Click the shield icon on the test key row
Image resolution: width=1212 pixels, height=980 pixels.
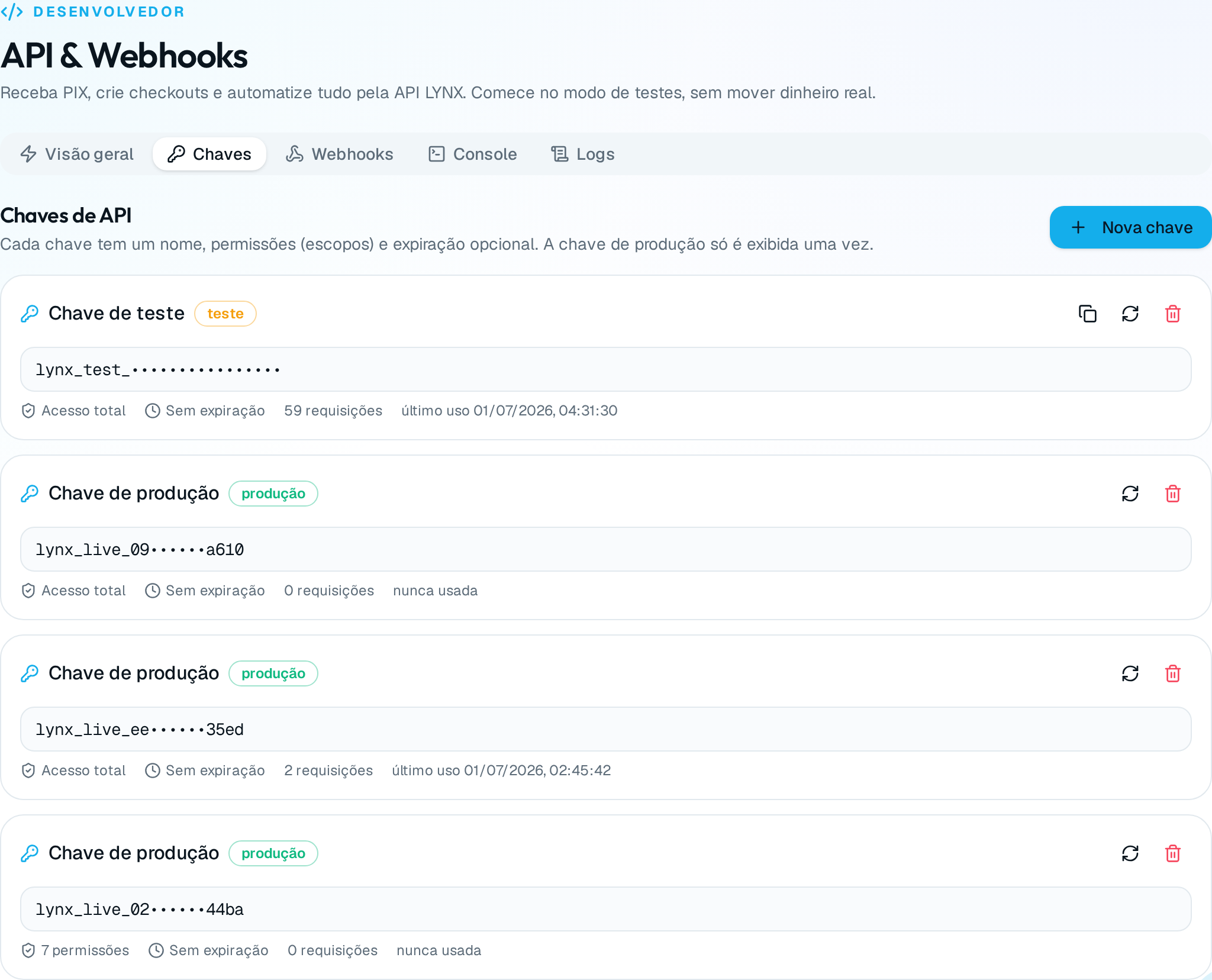coord(28,411)
